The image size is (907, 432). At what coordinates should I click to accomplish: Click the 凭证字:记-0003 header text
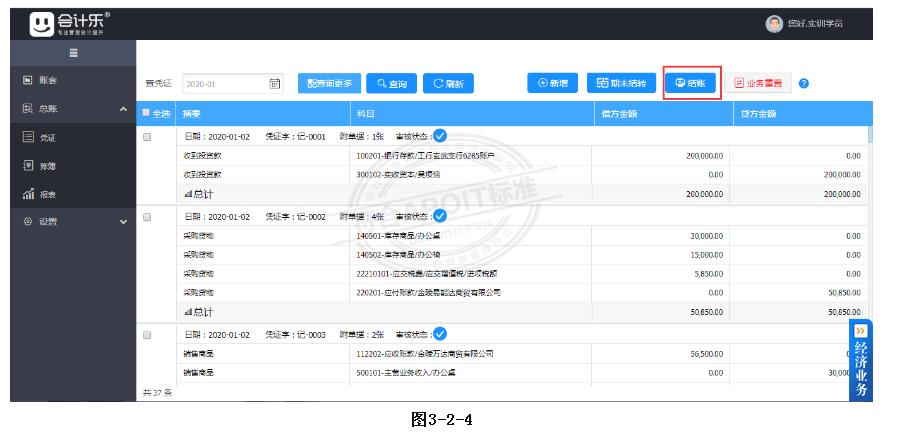pyautogui.click(x=295, y=335)
